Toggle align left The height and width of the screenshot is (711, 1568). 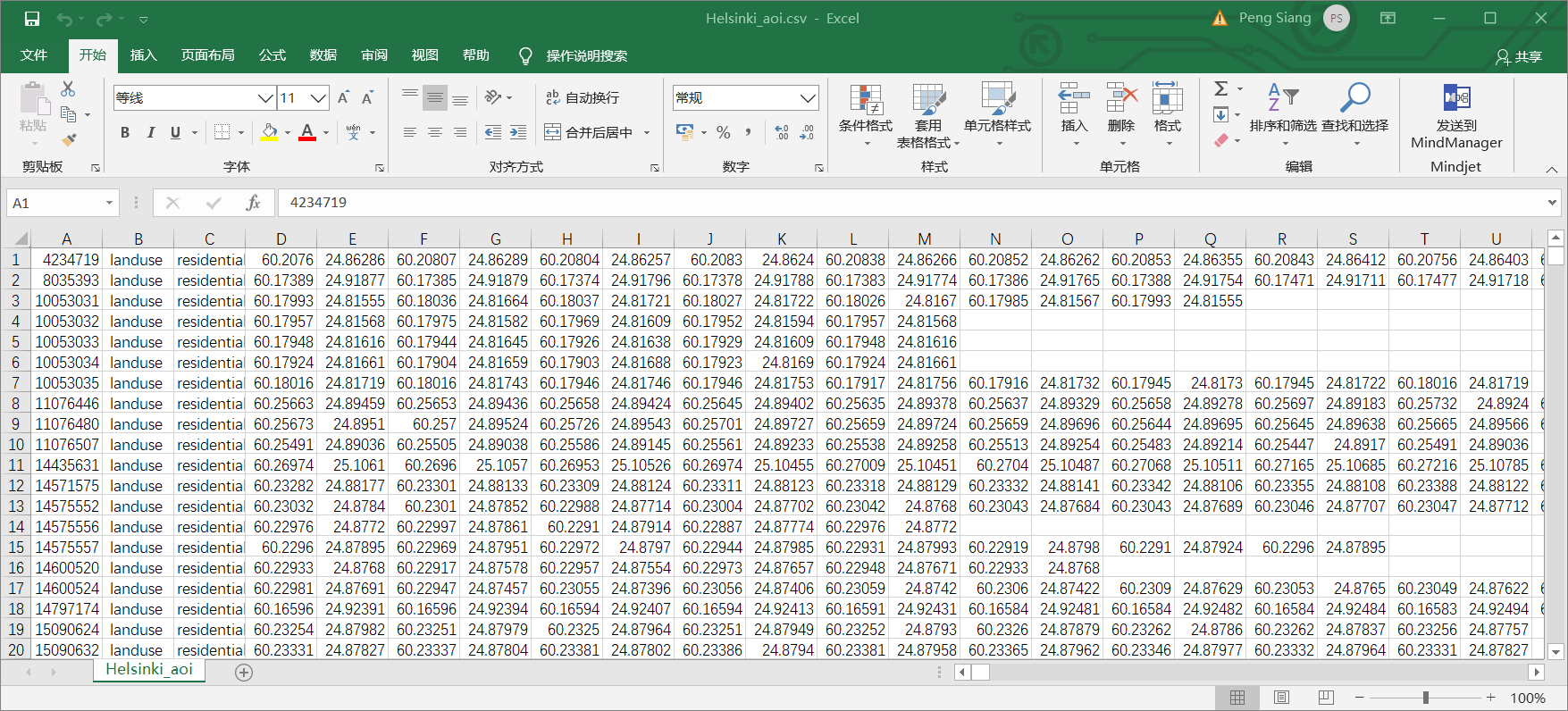(x=409, y=132)
